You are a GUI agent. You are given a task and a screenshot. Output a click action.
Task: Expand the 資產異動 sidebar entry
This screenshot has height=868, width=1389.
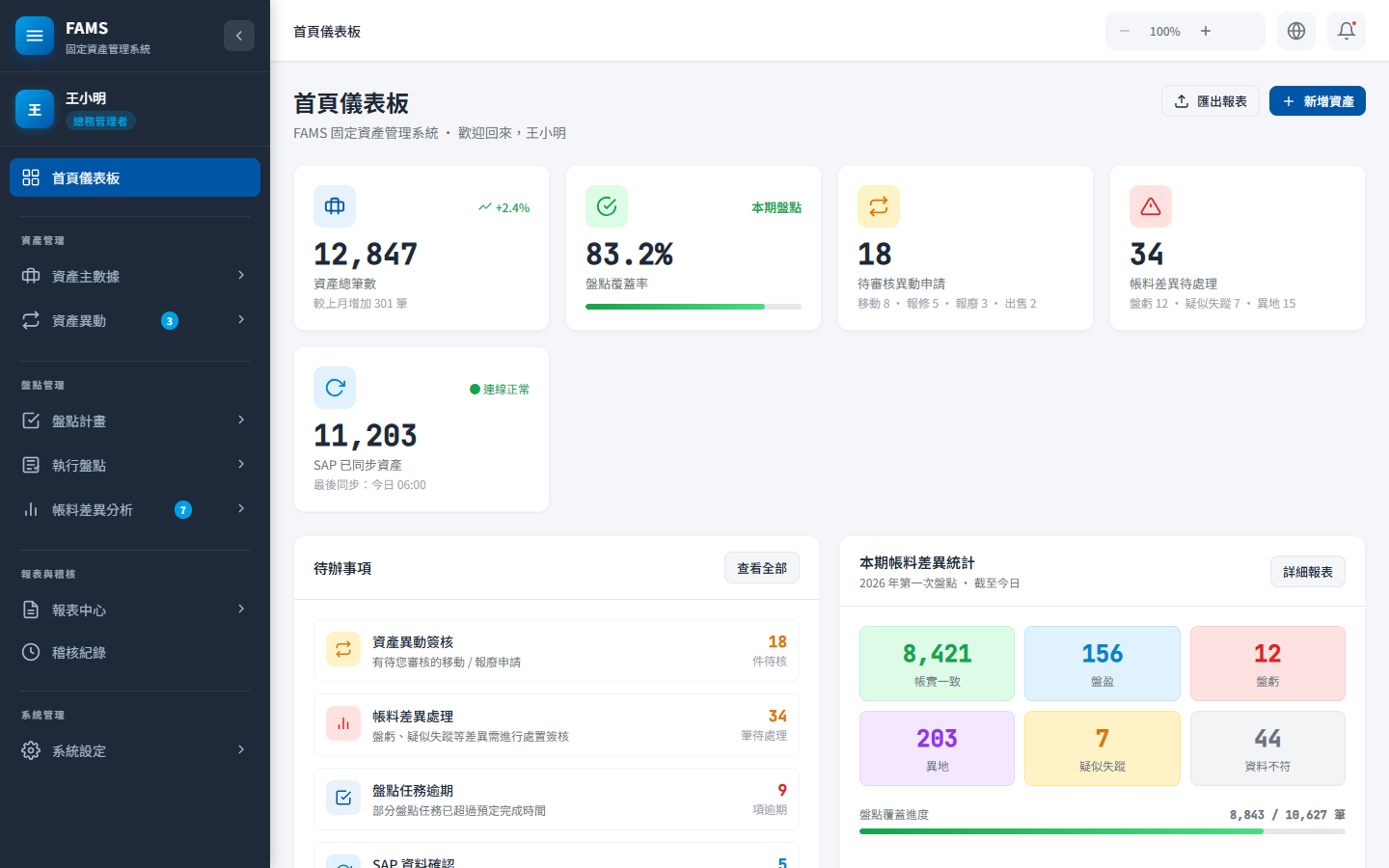coord(135,320)
